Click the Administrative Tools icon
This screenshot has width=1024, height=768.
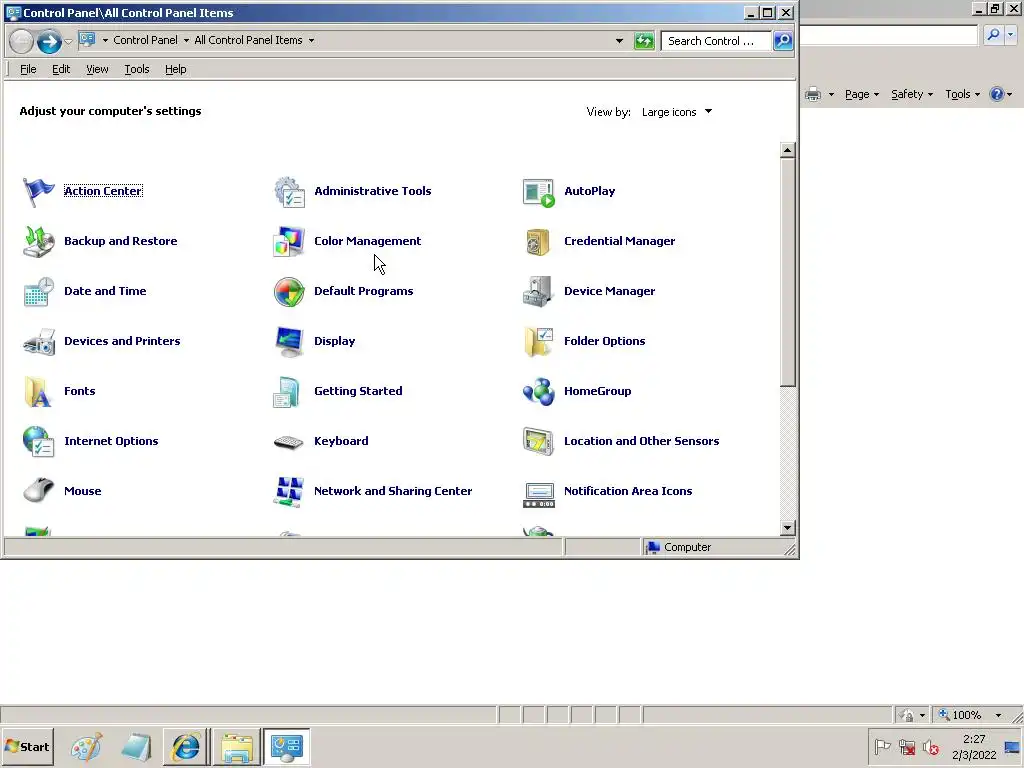tap(289, 191)
